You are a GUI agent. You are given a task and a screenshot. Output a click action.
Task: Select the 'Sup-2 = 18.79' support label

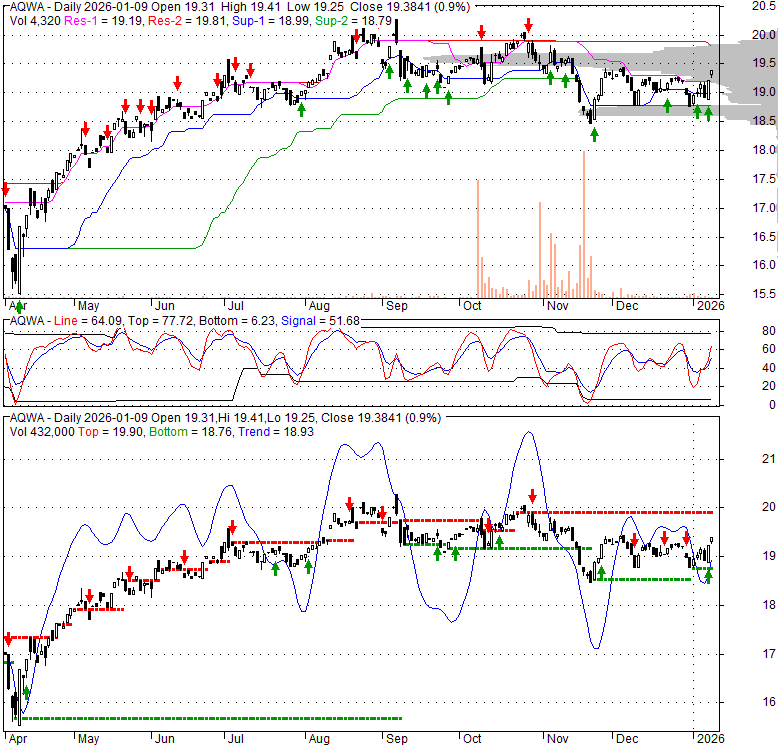click(x=353, y=21)
